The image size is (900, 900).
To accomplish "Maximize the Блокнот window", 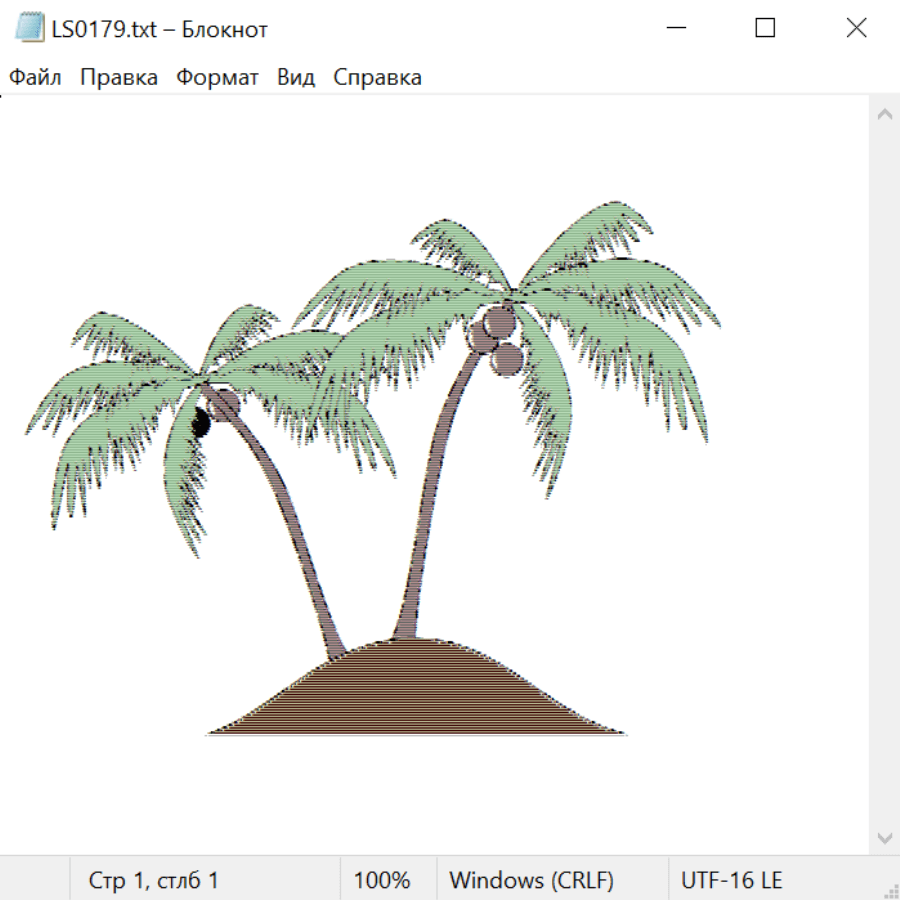I will point(765,29).
